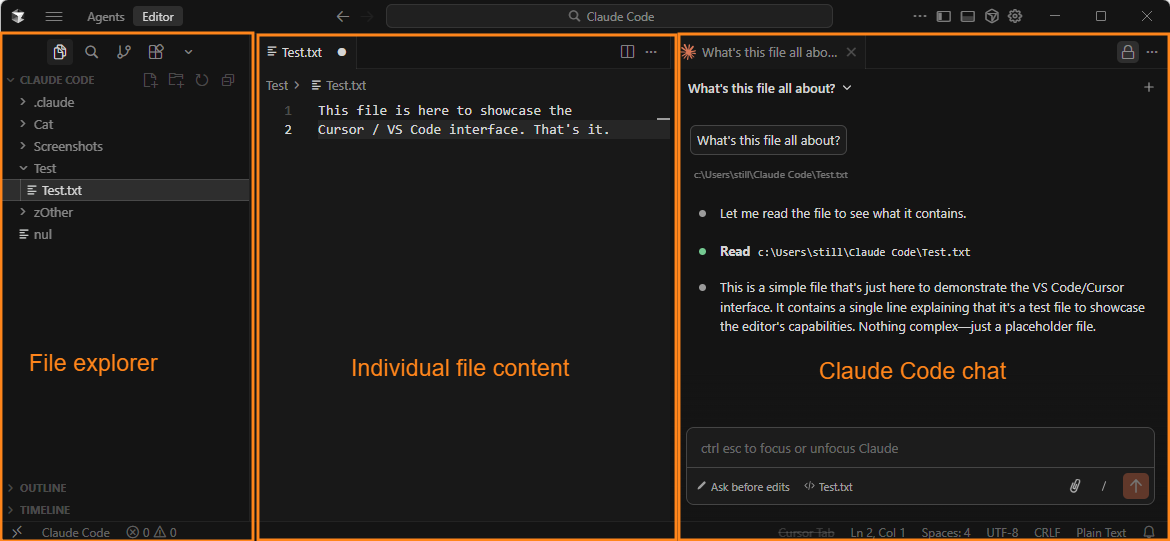Toggle the bottom panel layout icon
The width and height of the screenshot is (1170, 541).
[968, 16]
